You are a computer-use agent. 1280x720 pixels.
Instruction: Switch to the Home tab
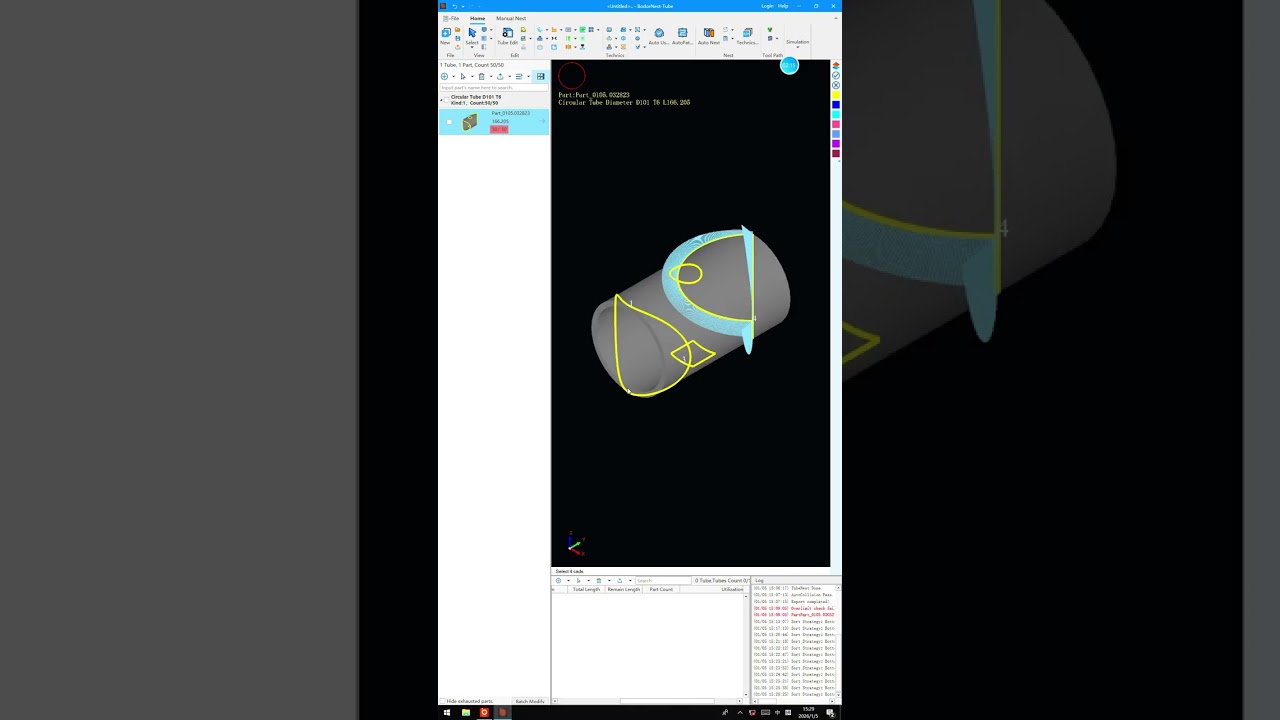(477, 18)
